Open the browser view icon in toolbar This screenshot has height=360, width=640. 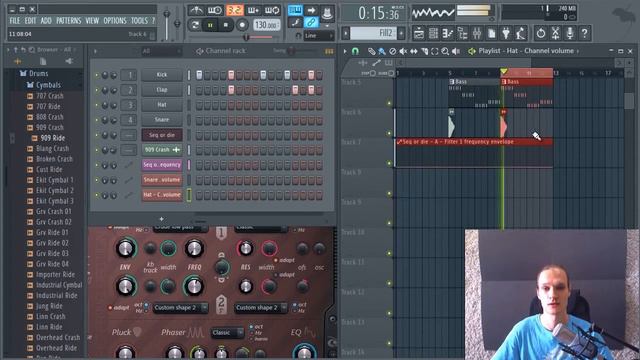(x=462, y=33)
